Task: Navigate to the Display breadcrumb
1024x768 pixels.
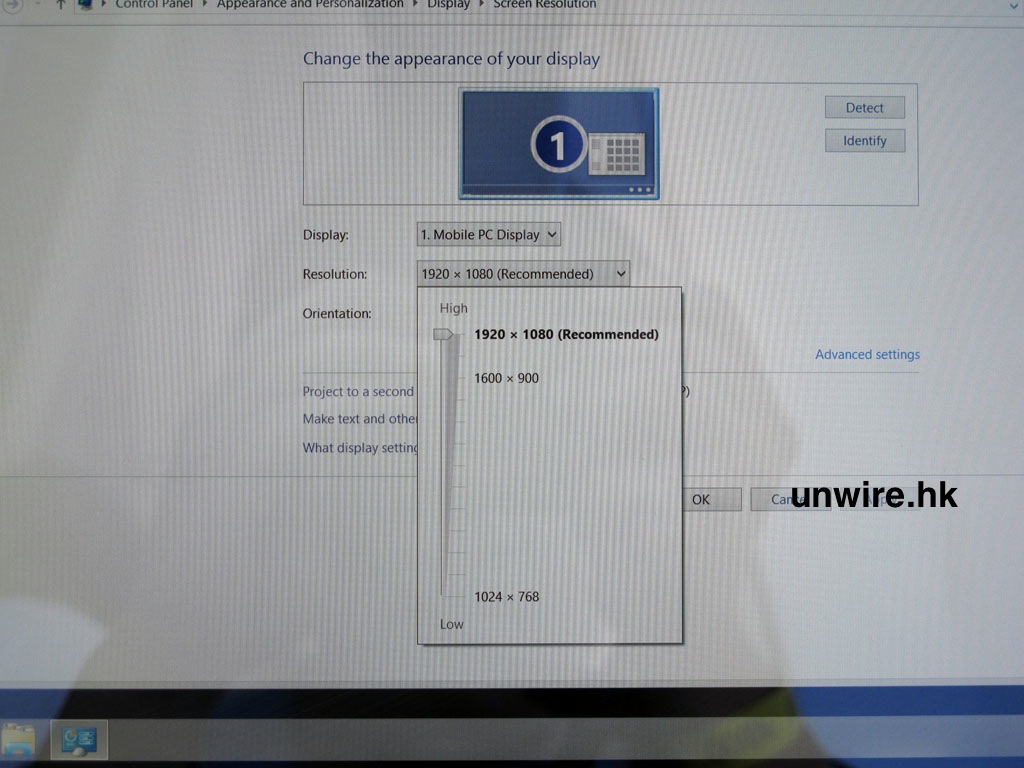Action: 448,4
